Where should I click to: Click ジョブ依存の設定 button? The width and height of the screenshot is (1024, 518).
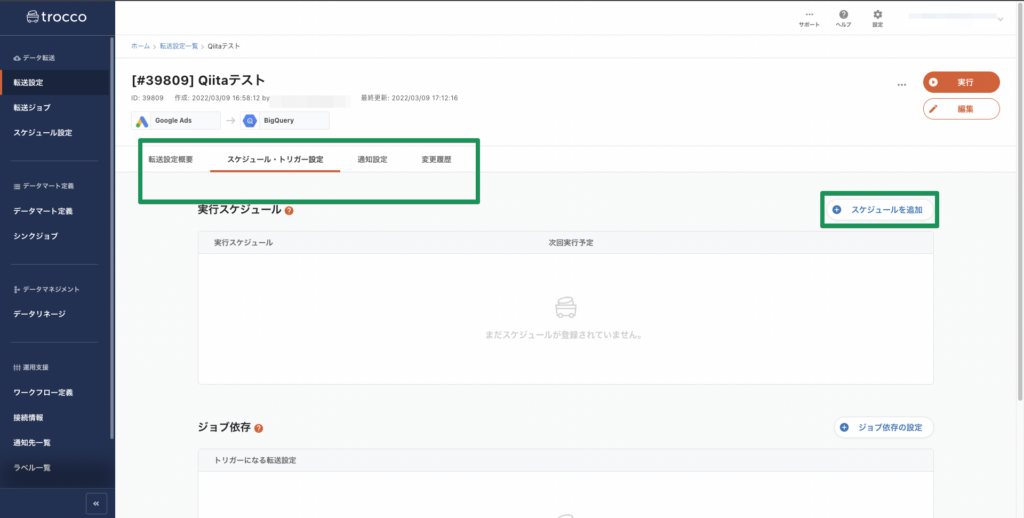(x=884, y=427)
